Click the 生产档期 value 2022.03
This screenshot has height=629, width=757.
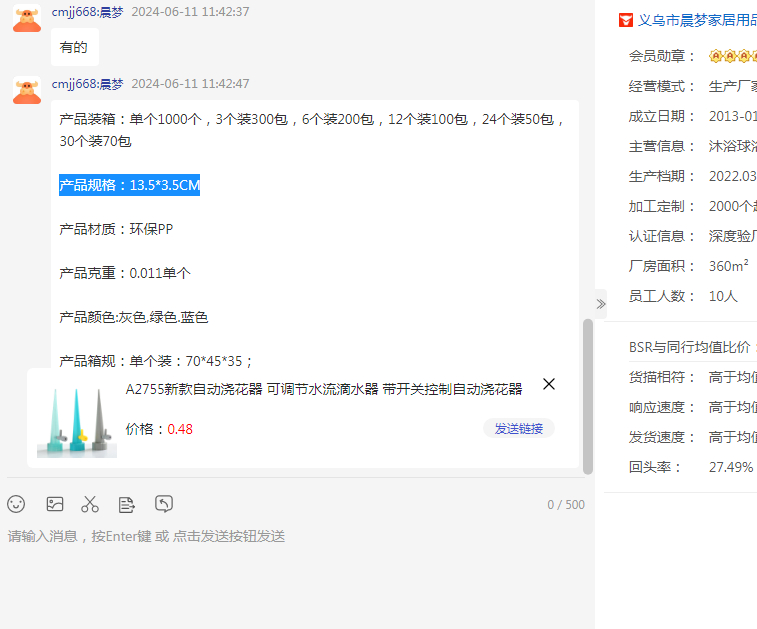(732, 176)
